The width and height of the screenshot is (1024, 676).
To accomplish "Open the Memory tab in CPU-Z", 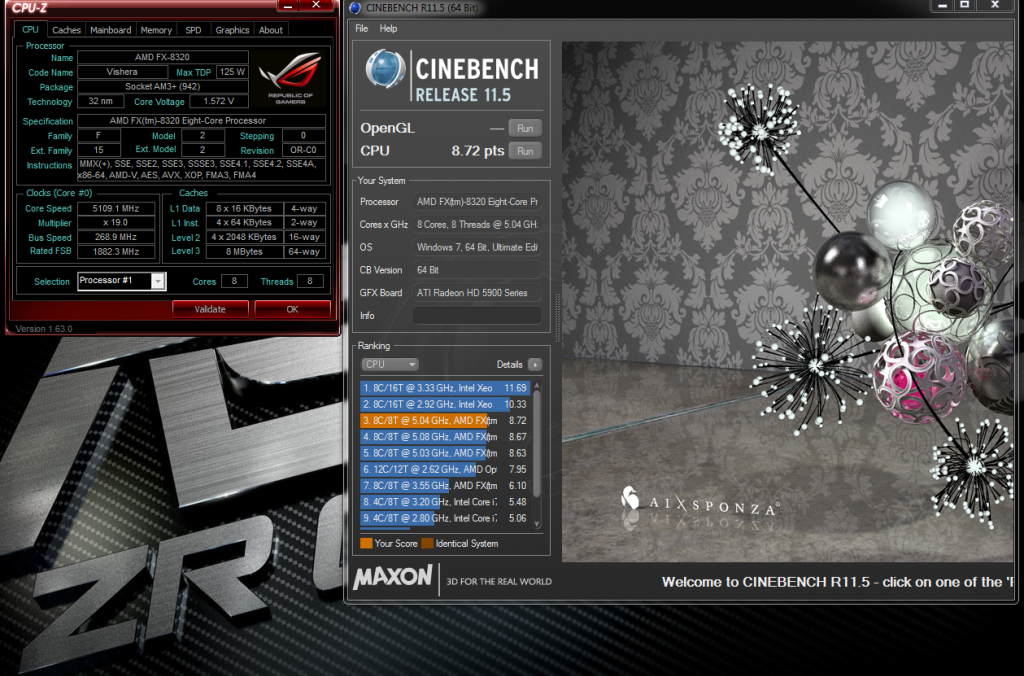I will click(156, 30).
